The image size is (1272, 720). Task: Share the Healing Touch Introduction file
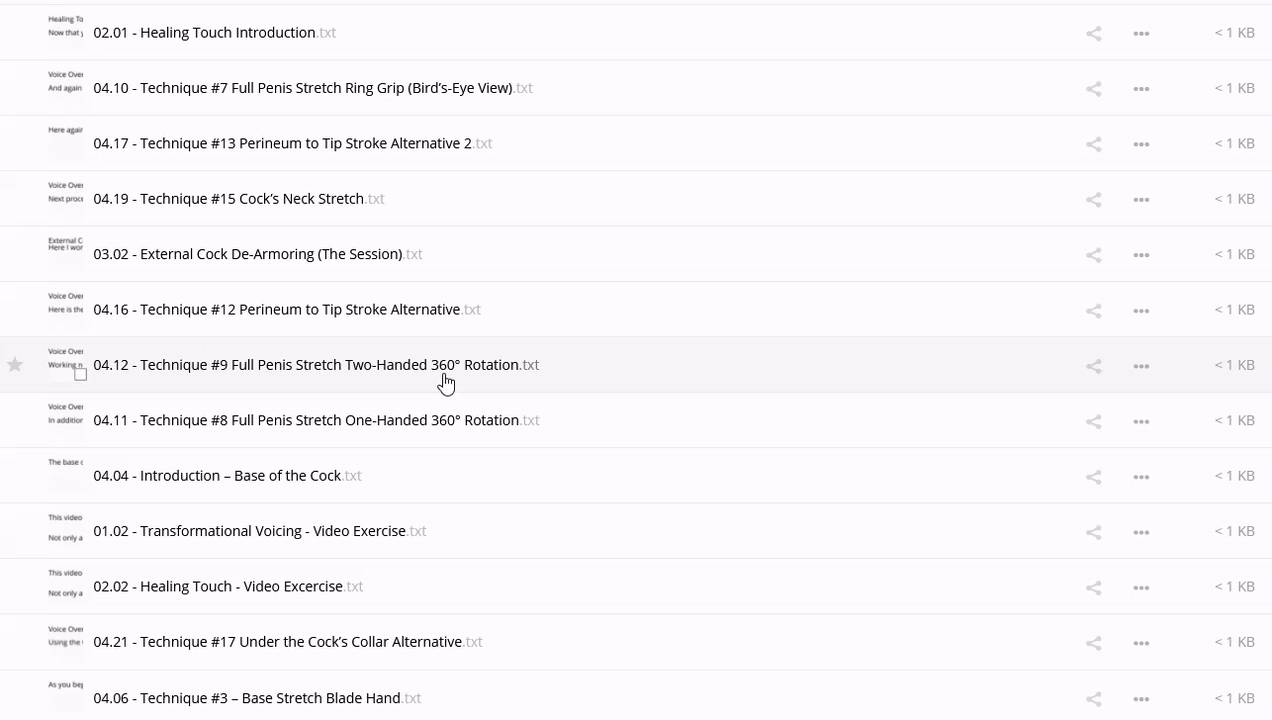coord(1093,34)
